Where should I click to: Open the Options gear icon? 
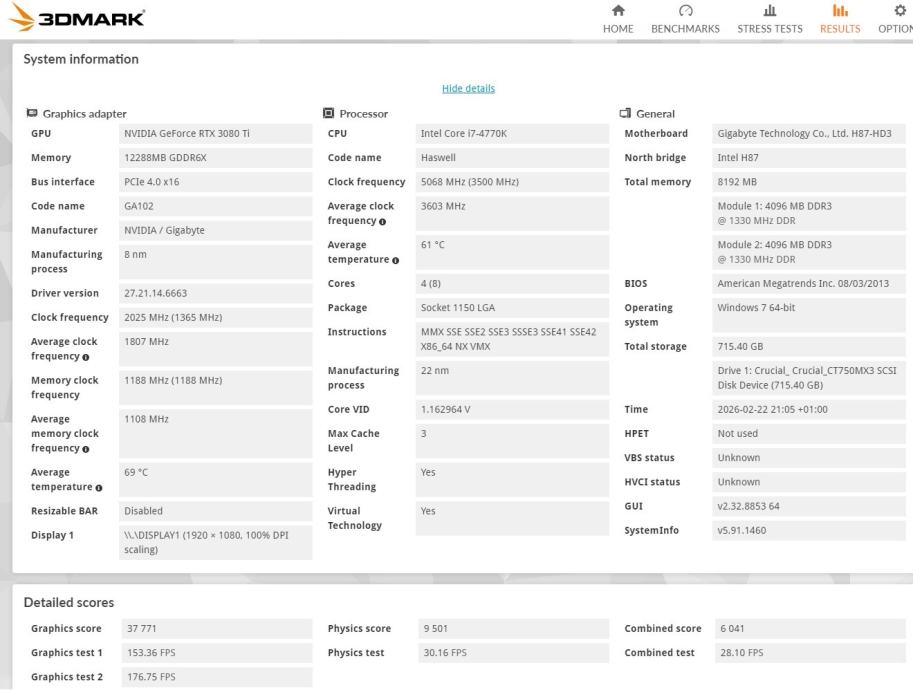point(900,10)
